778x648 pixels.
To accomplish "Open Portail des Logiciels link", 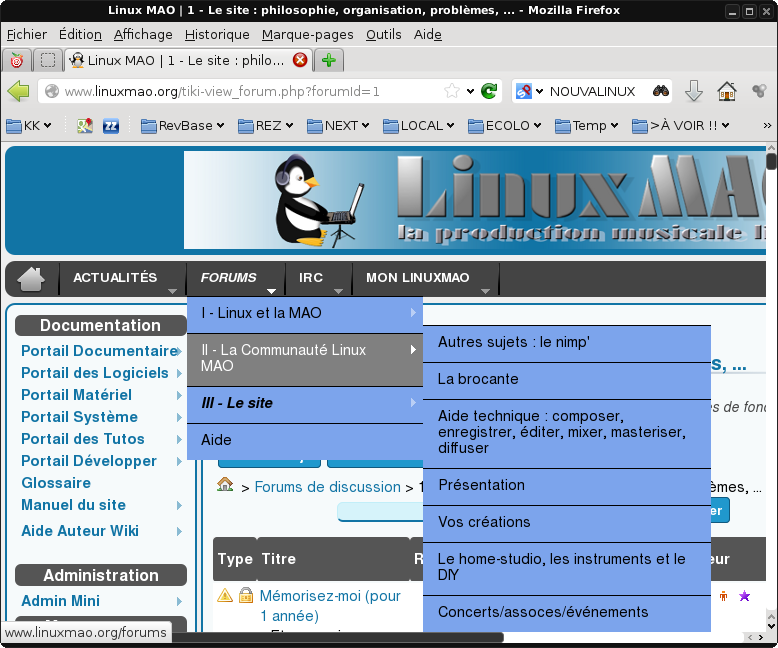I will point(95,373).
